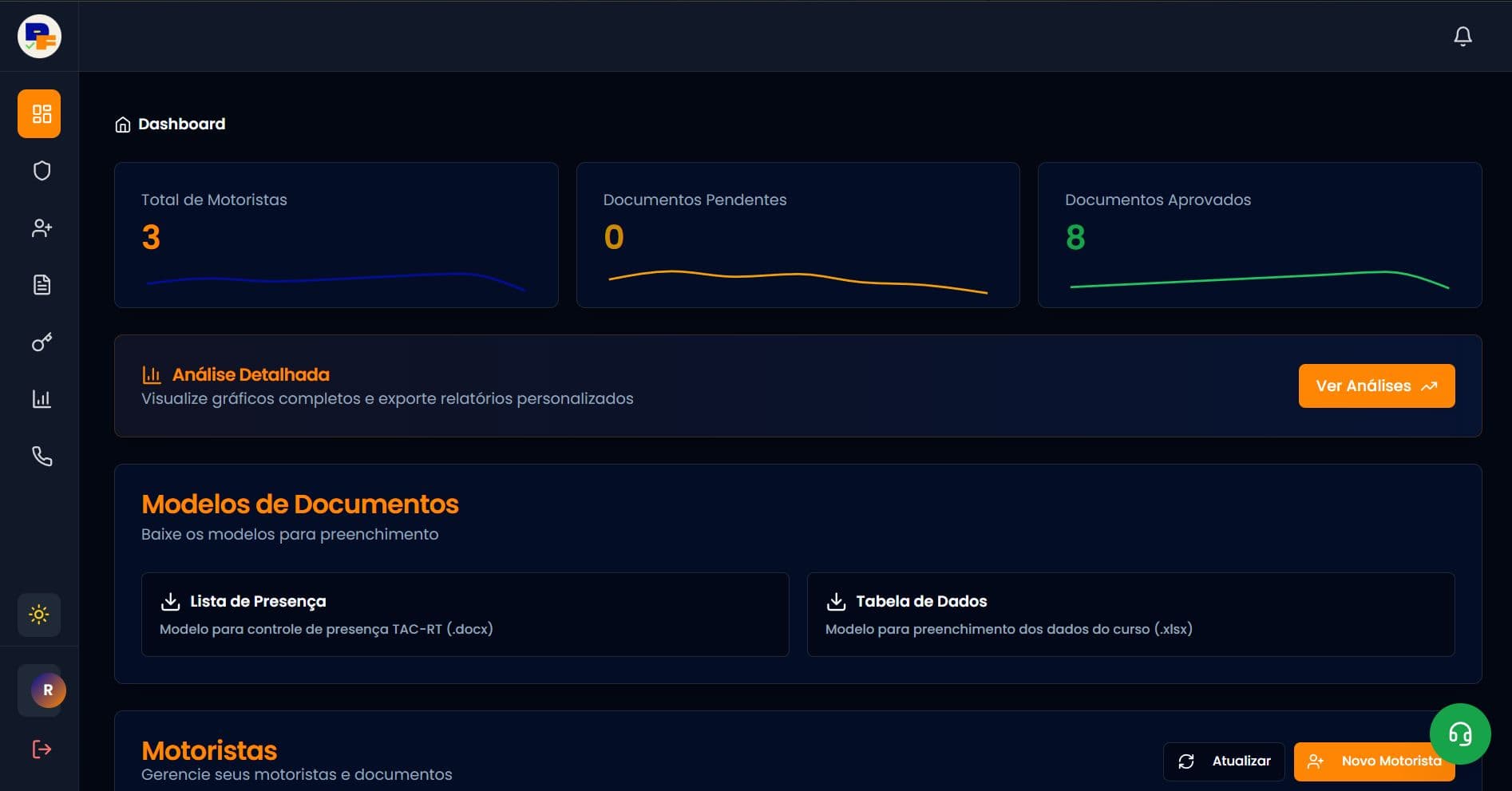Select the Dashboard grid icon in sidebar
The height and width of the screenshot is (791, 1512).
(39, 113)
